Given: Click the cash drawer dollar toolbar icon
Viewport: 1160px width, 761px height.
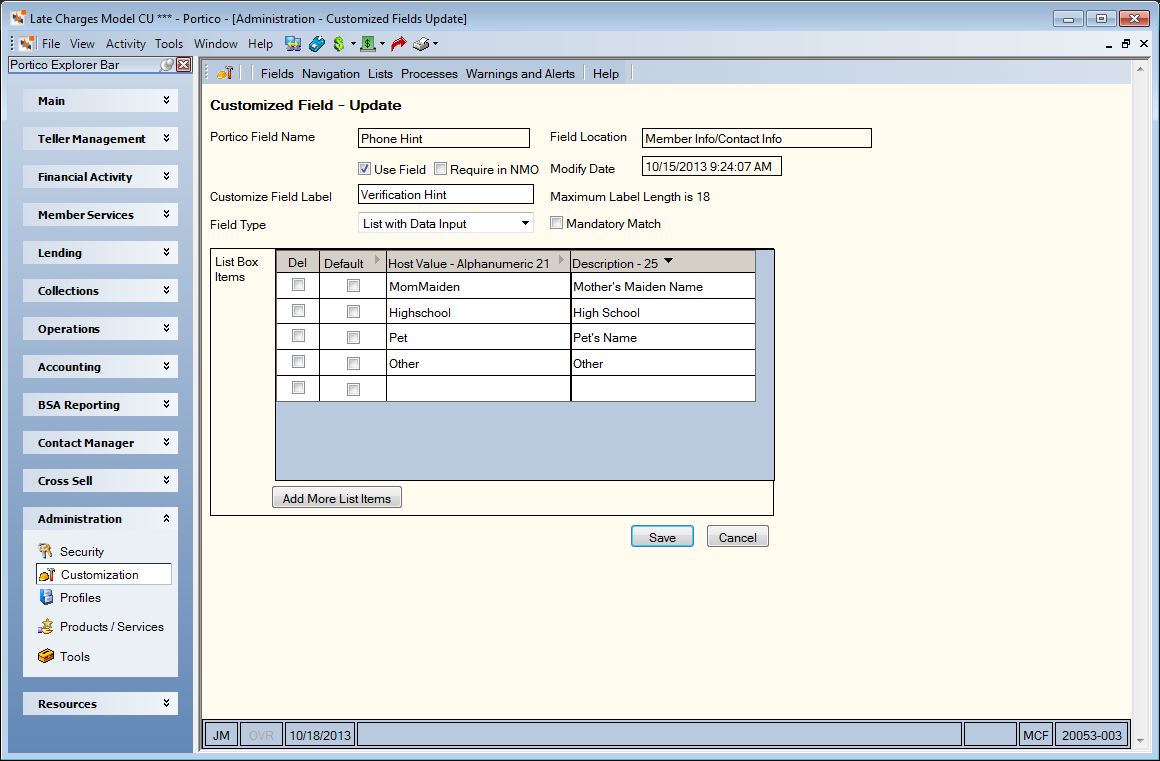Looking at the screenshot, I should tap(368, 44).
